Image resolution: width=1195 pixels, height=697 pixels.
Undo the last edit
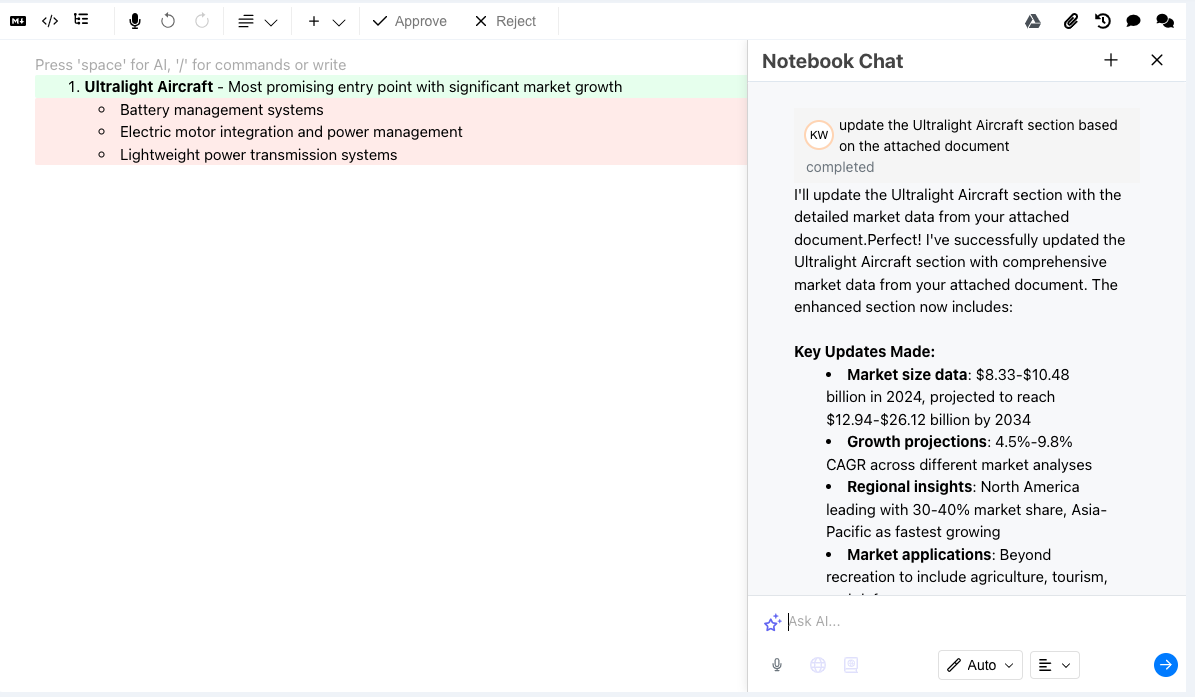[x=168, y=21]
